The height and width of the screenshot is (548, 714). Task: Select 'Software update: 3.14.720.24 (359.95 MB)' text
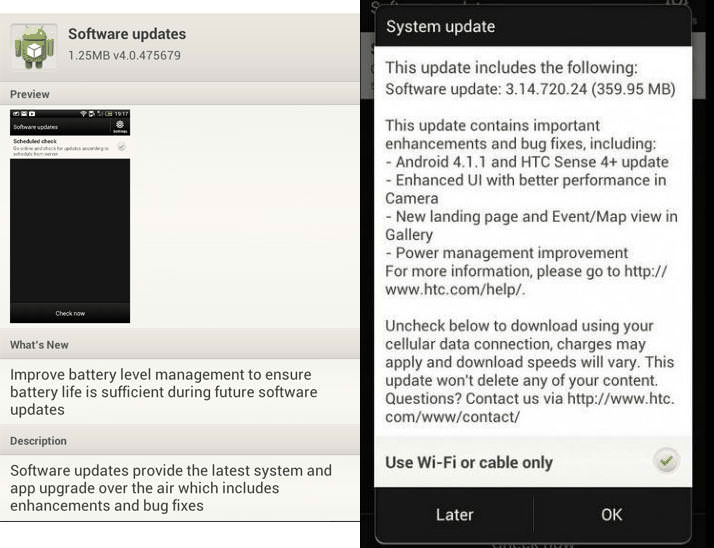(530, 89)
